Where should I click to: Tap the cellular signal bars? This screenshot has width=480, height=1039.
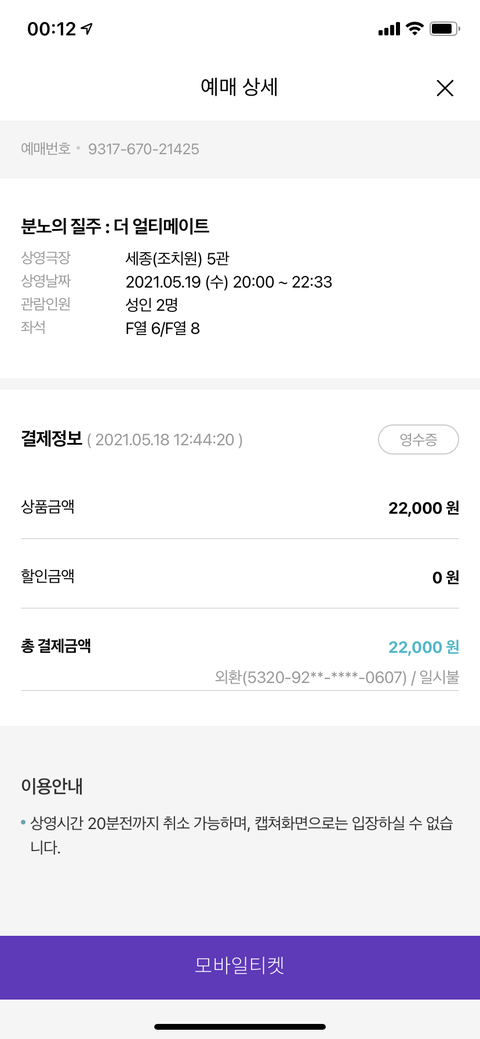click(x=389, y=29)
